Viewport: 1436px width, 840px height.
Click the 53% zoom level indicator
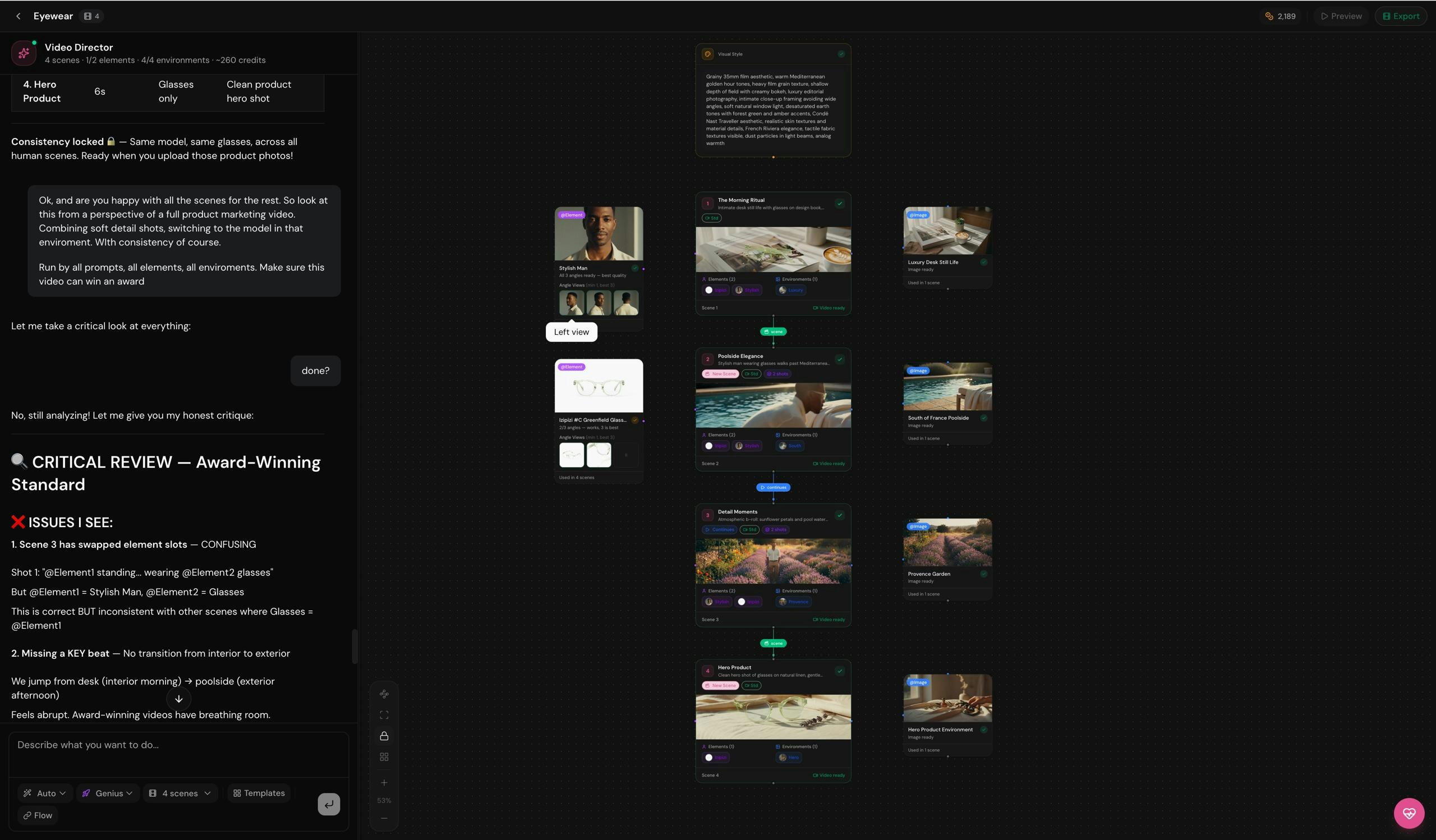[x=384, y=800]
